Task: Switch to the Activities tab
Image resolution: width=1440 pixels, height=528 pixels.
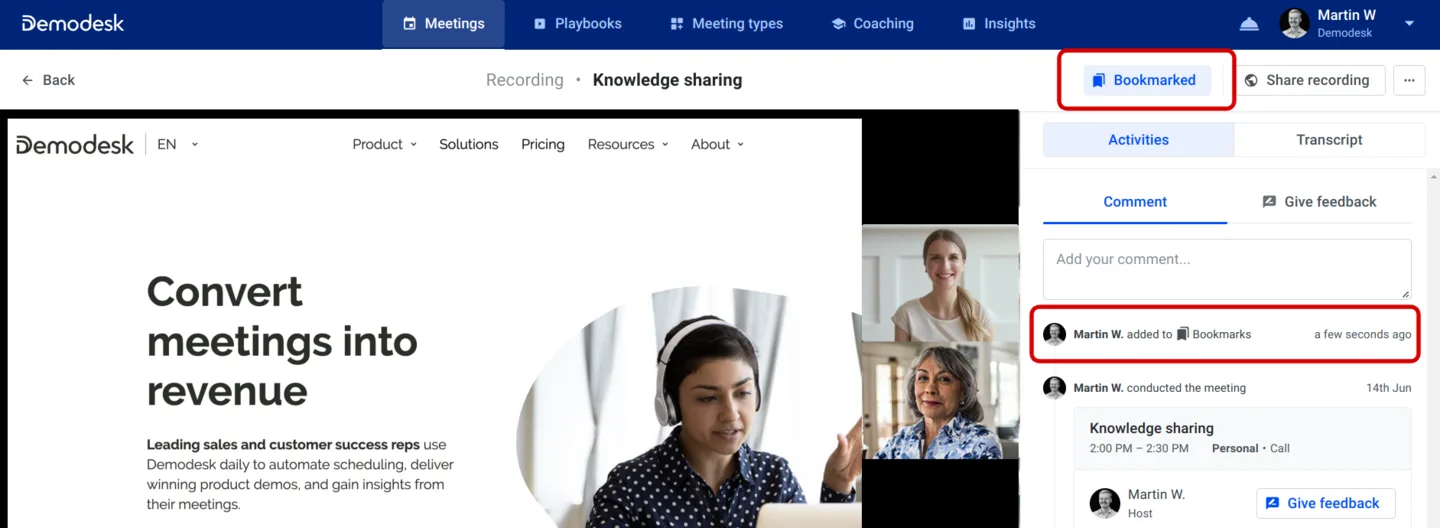Action: pyautogui.click(x=1138, y=140)
